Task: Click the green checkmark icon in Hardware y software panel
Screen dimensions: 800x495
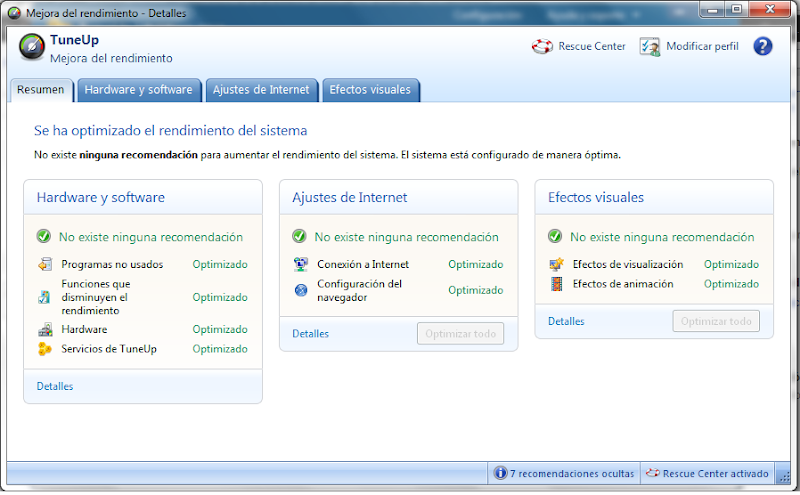Action: point(44,237)
